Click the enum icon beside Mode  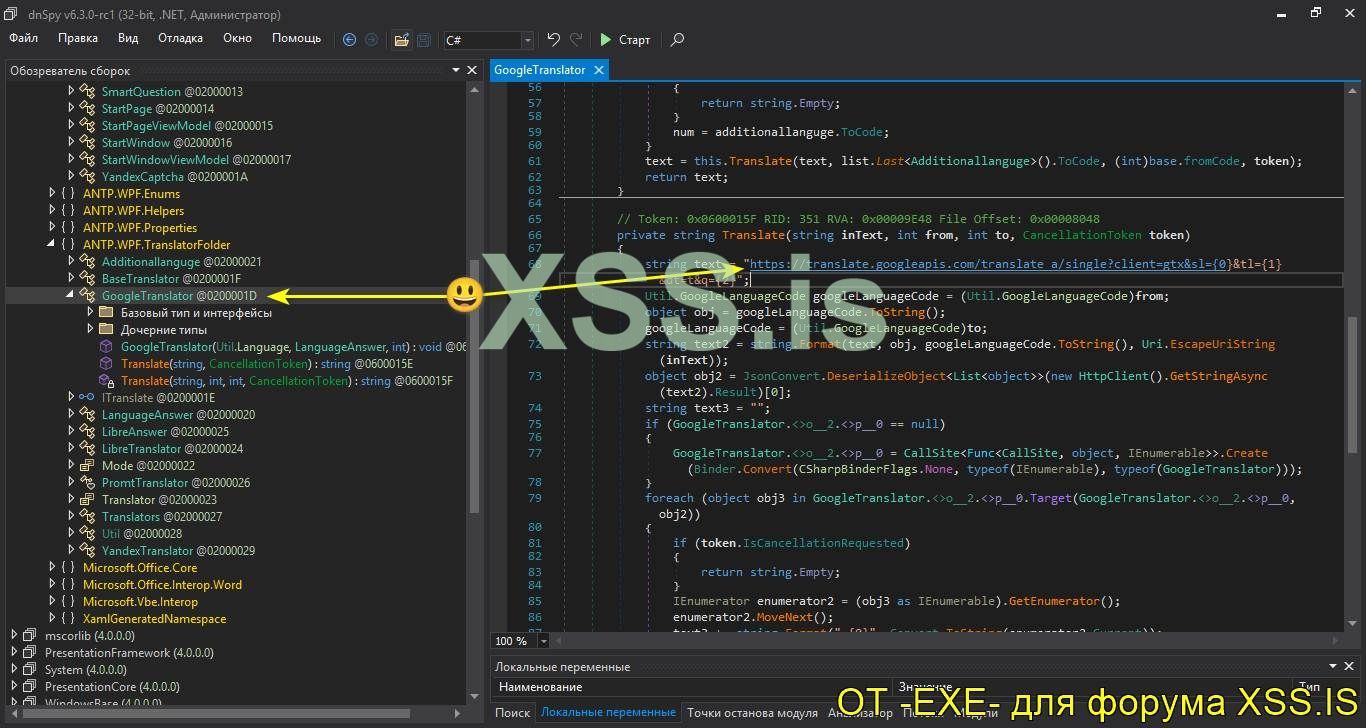click(x=87, y=465)
